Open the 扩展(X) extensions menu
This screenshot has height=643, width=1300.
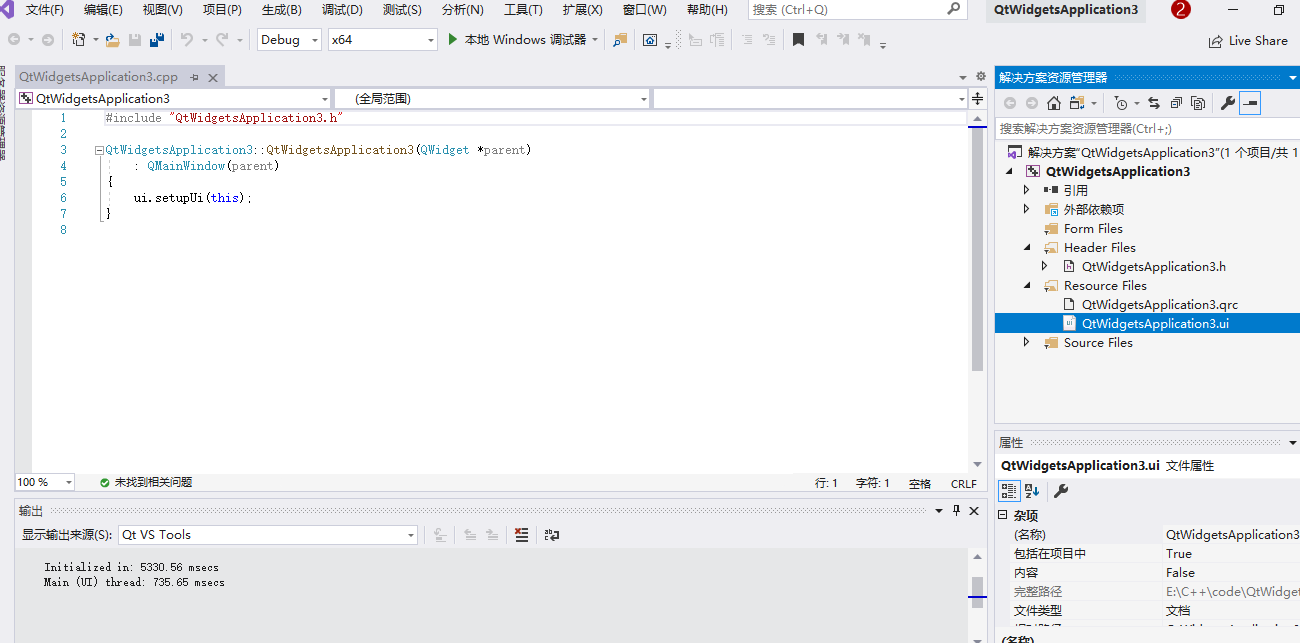[582, 10]
